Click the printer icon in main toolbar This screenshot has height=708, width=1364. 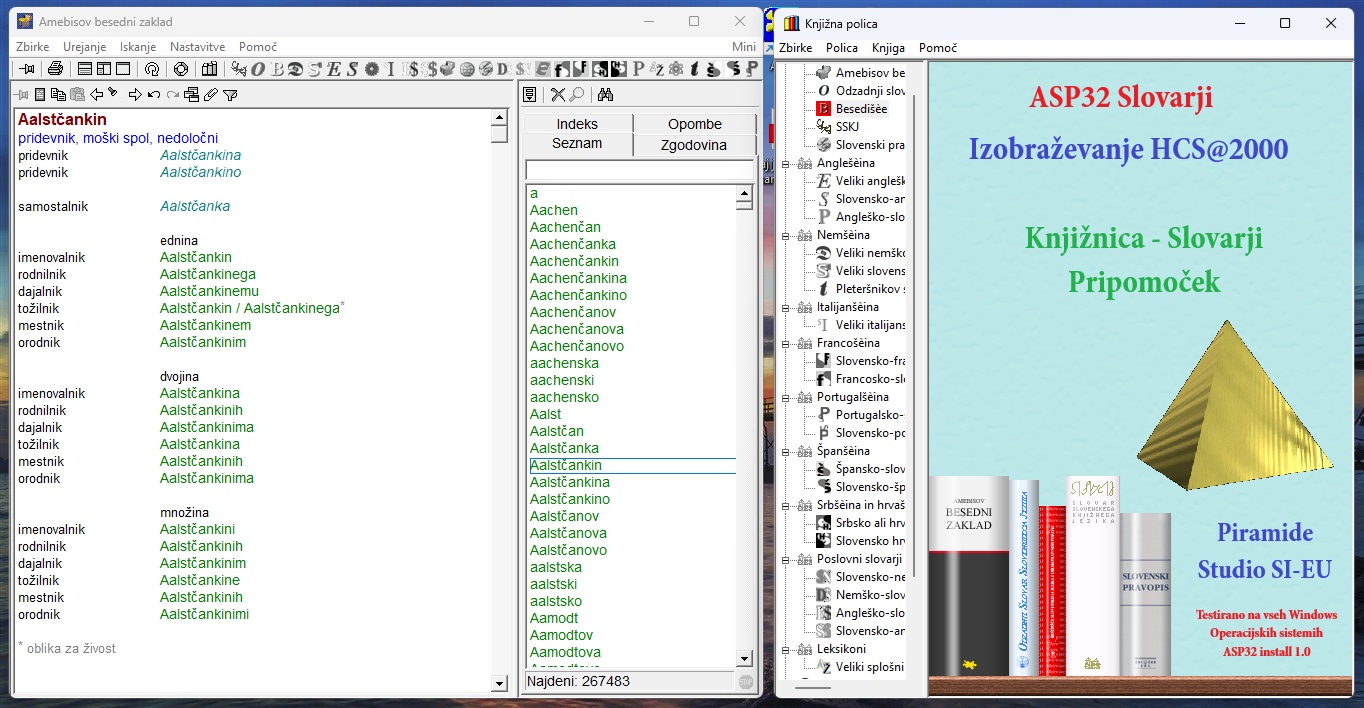(x=55, y=69)
